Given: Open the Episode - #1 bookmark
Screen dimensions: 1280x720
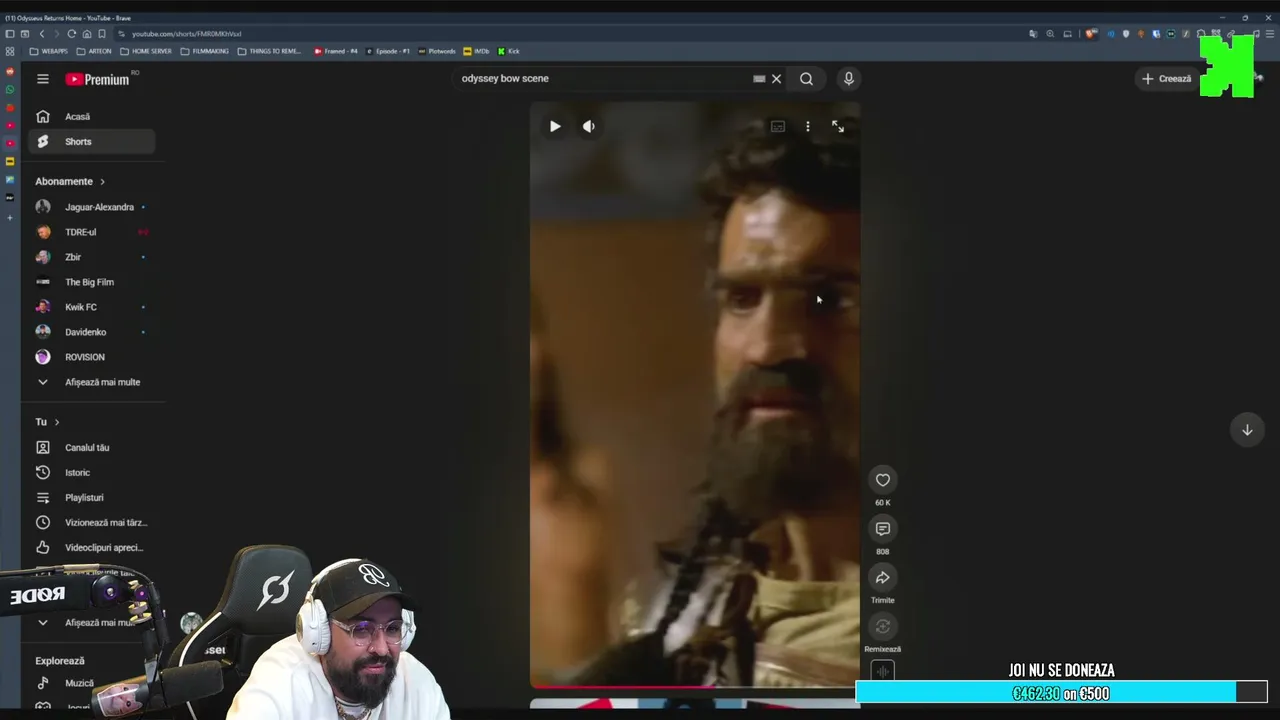Looking at the screenshot, I should tap(388, 51).
